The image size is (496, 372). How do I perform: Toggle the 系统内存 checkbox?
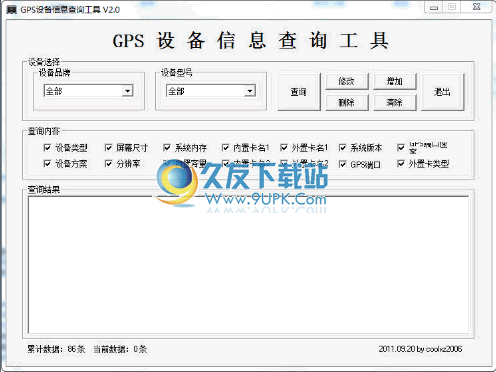(167, 147)
